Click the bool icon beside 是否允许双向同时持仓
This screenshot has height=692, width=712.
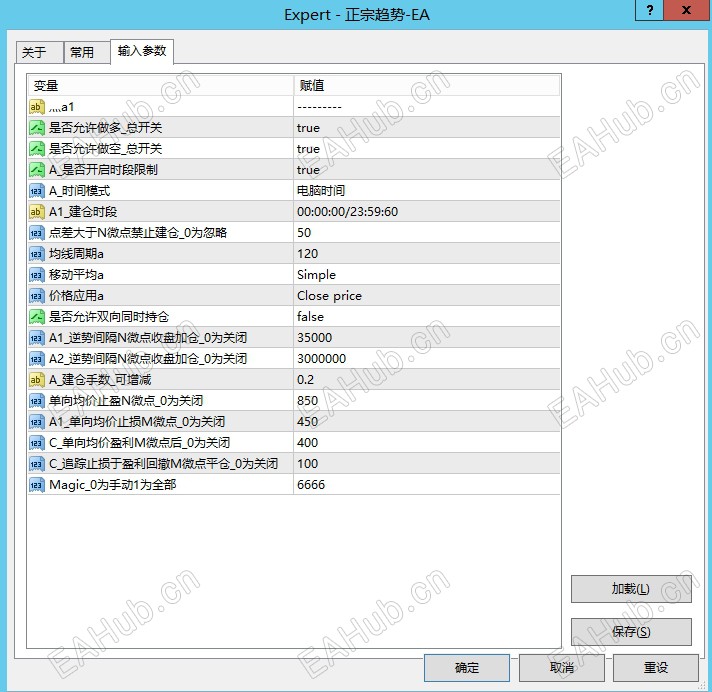coord(37,316)
